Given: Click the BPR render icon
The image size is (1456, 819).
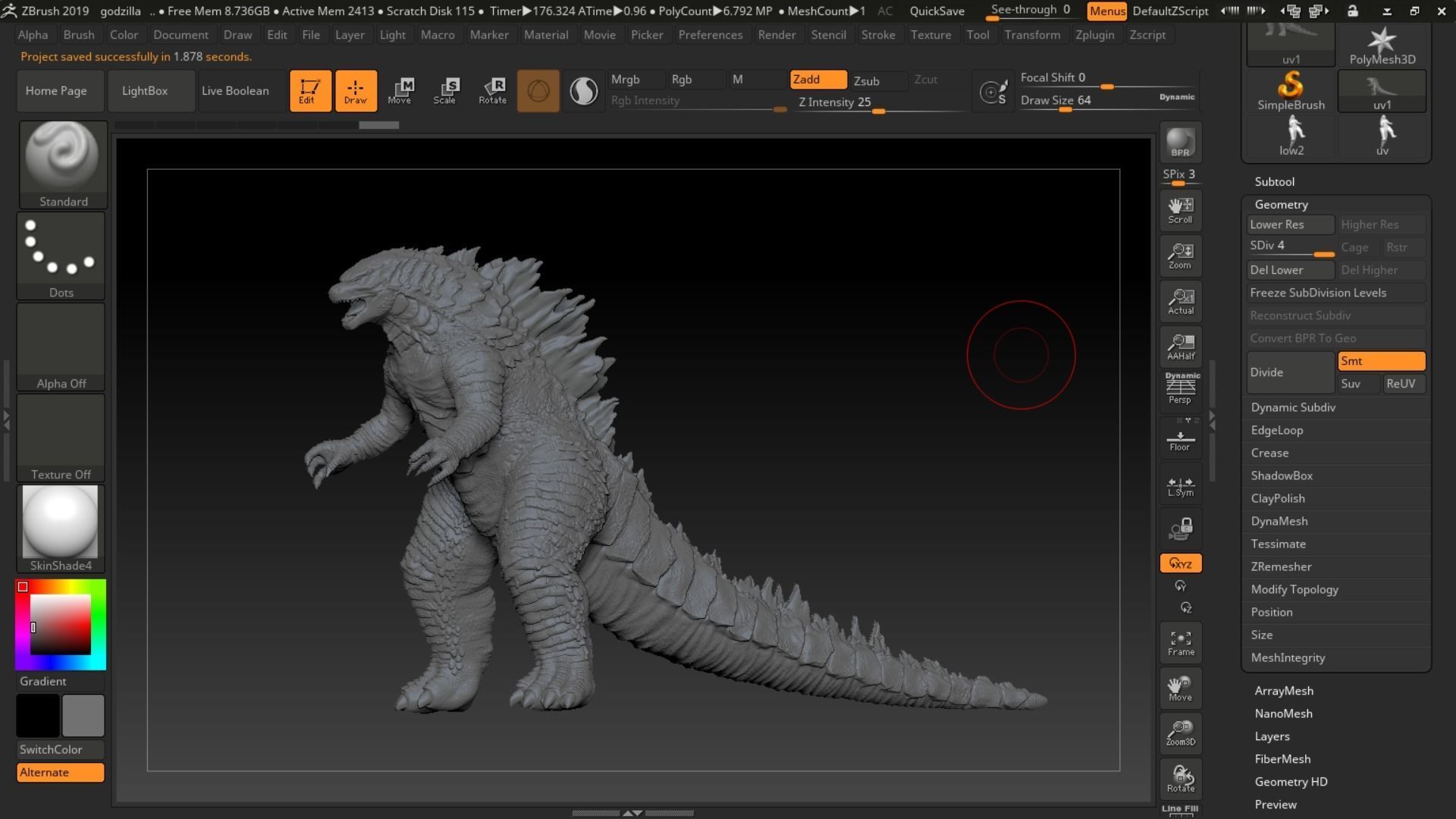Looking at the screenshot, I should (x=1181, y=142).
